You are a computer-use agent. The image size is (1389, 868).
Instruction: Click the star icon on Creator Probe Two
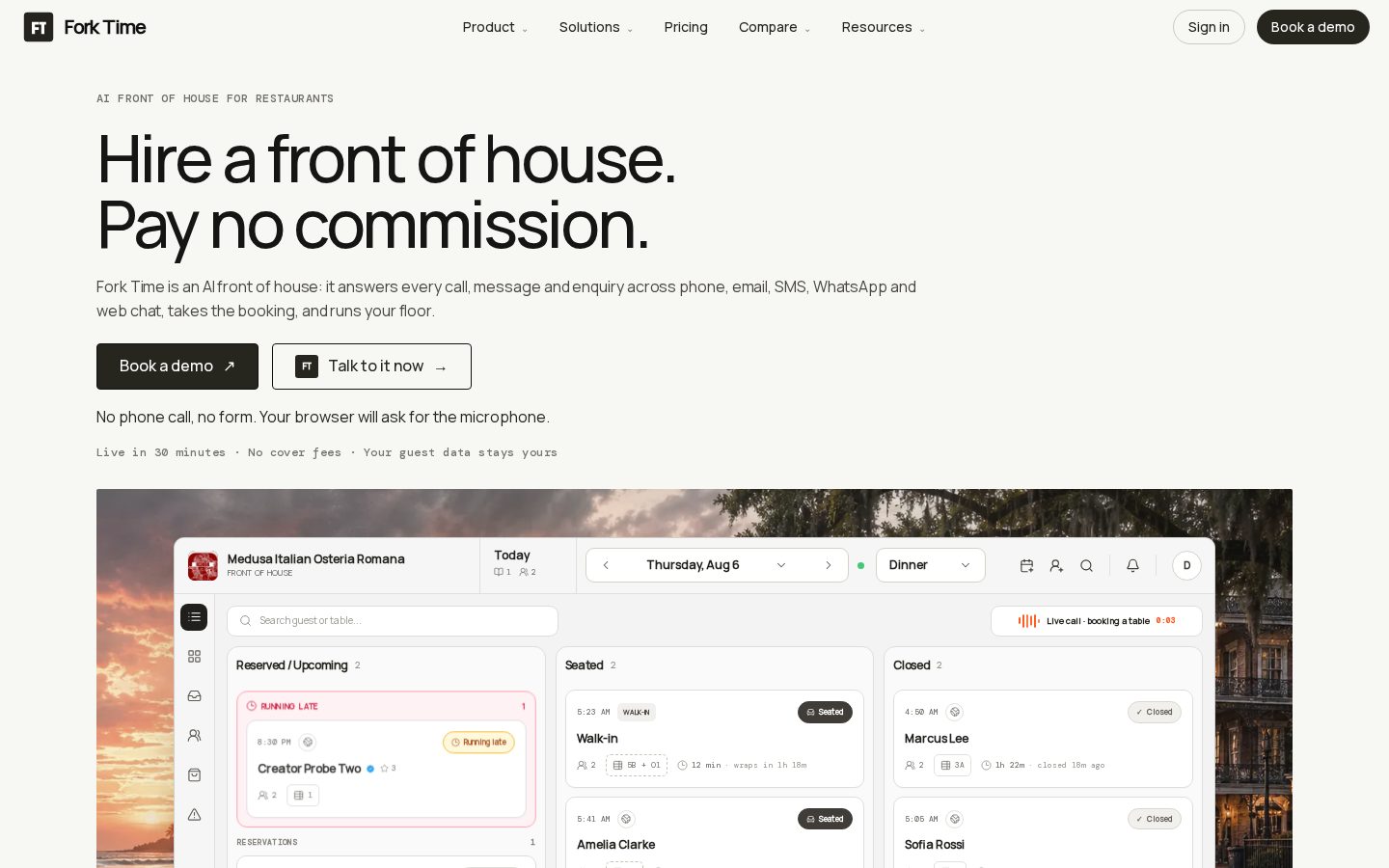[384, 769]
